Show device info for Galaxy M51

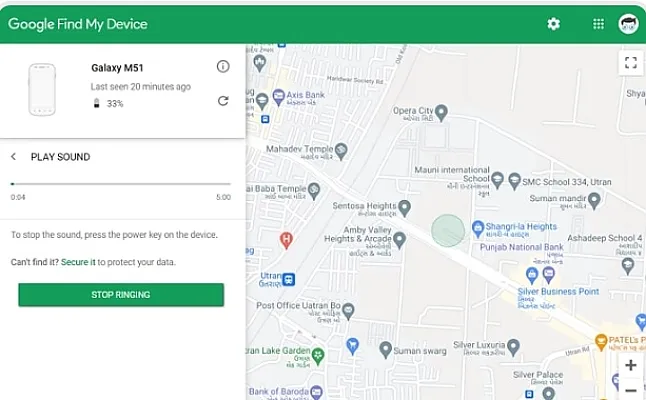[x=223, y=66]
